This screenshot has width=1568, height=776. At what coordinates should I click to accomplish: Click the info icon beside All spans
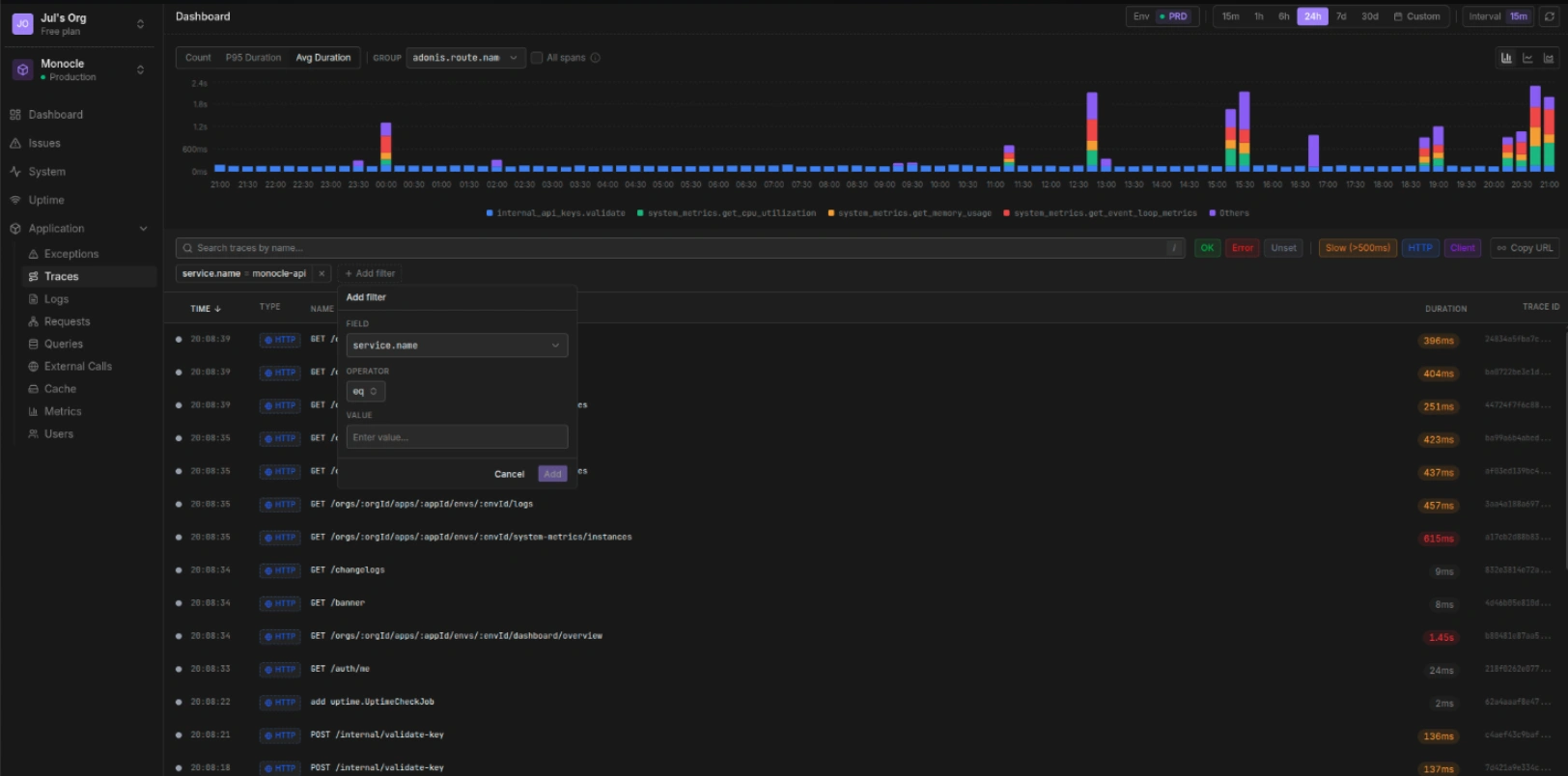click(596, 58)
